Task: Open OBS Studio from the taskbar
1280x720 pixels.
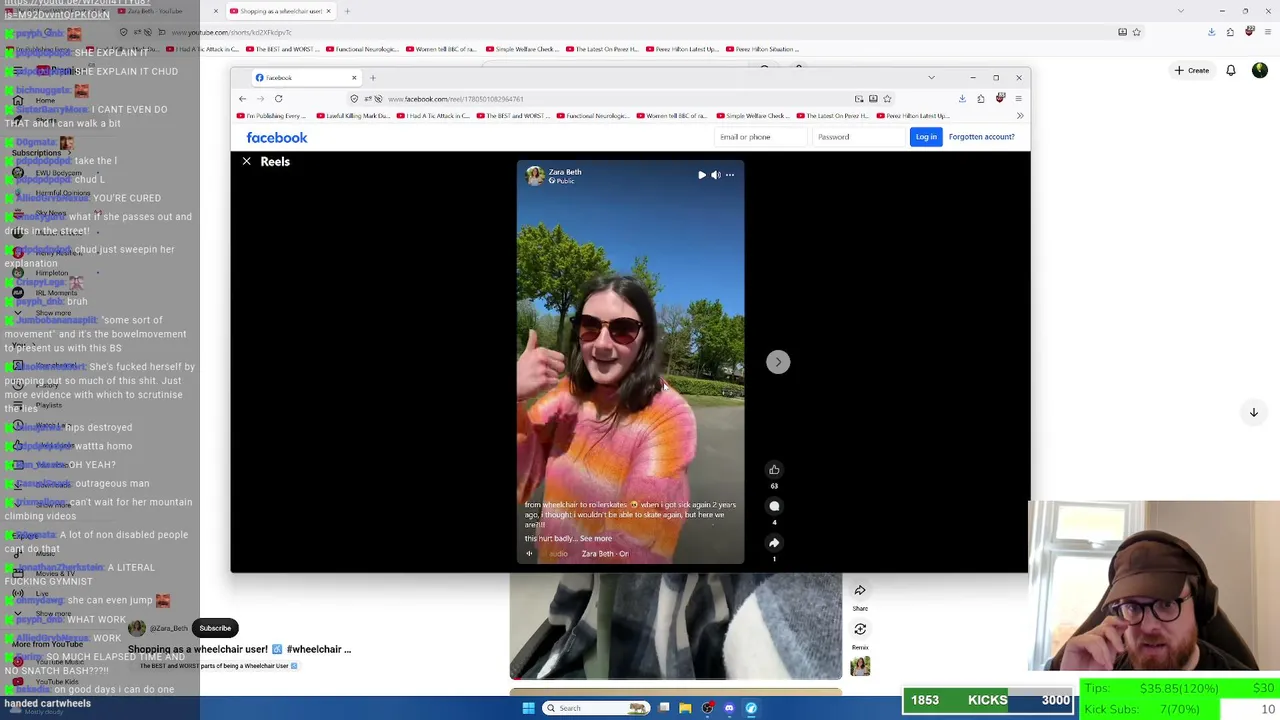Action: pyautogui.click(x=707, y=708)
